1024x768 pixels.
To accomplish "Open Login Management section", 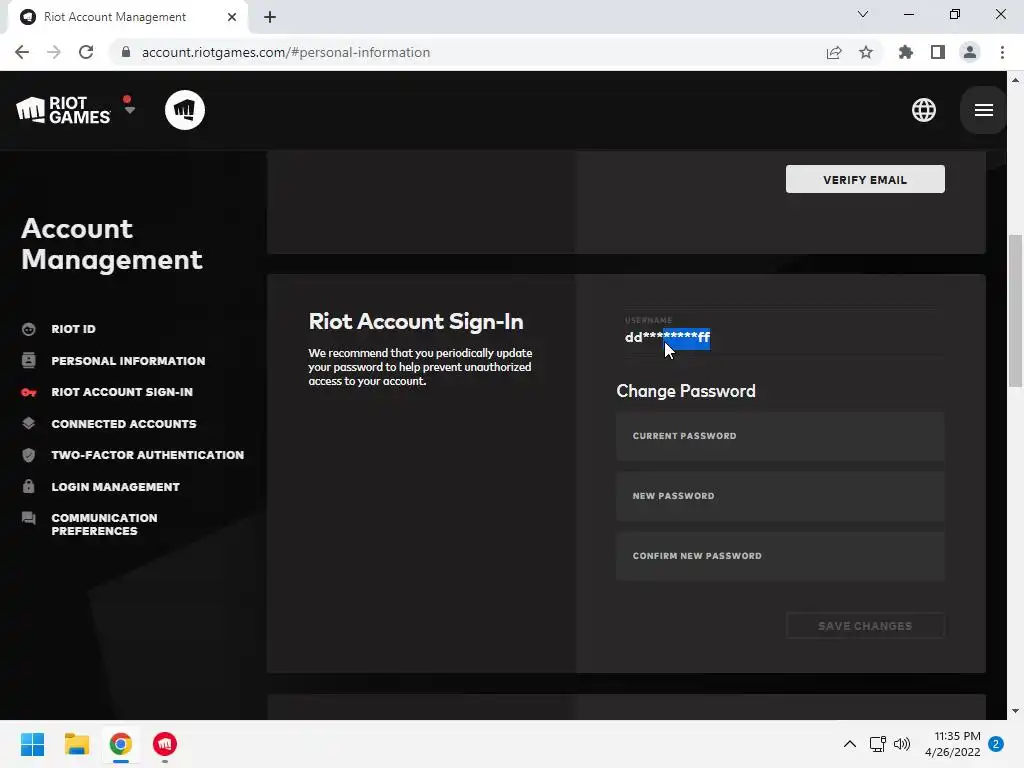I will 116,487.
